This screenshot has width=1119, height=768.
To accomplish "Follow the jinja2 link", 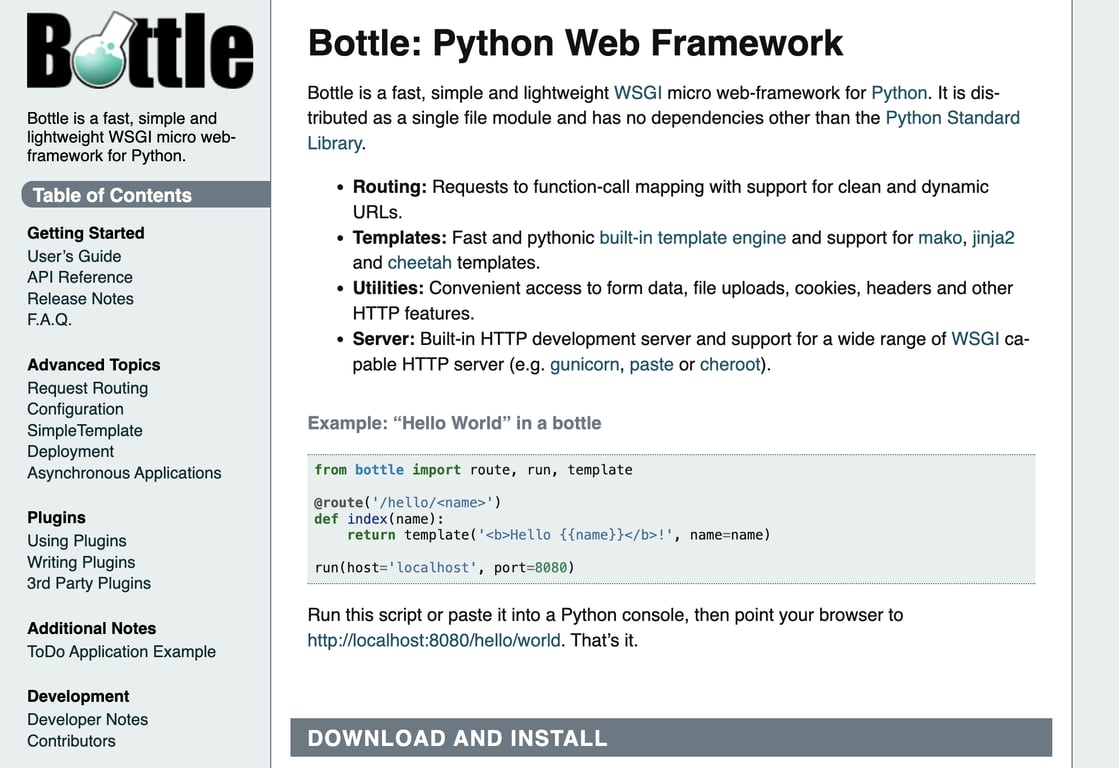I will pyautogui.click(x=993, y=238).
